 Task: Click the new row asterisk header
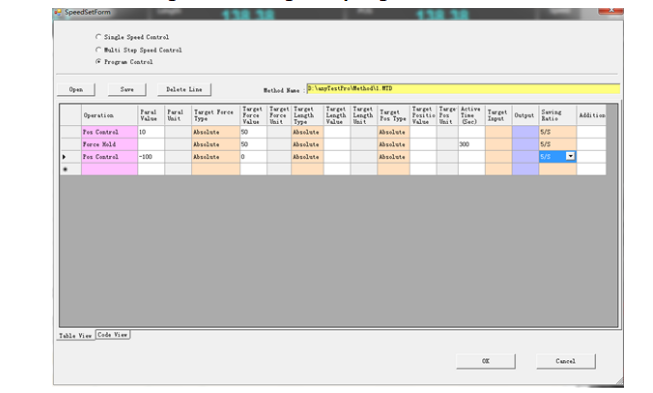click(x=65, y=169)
